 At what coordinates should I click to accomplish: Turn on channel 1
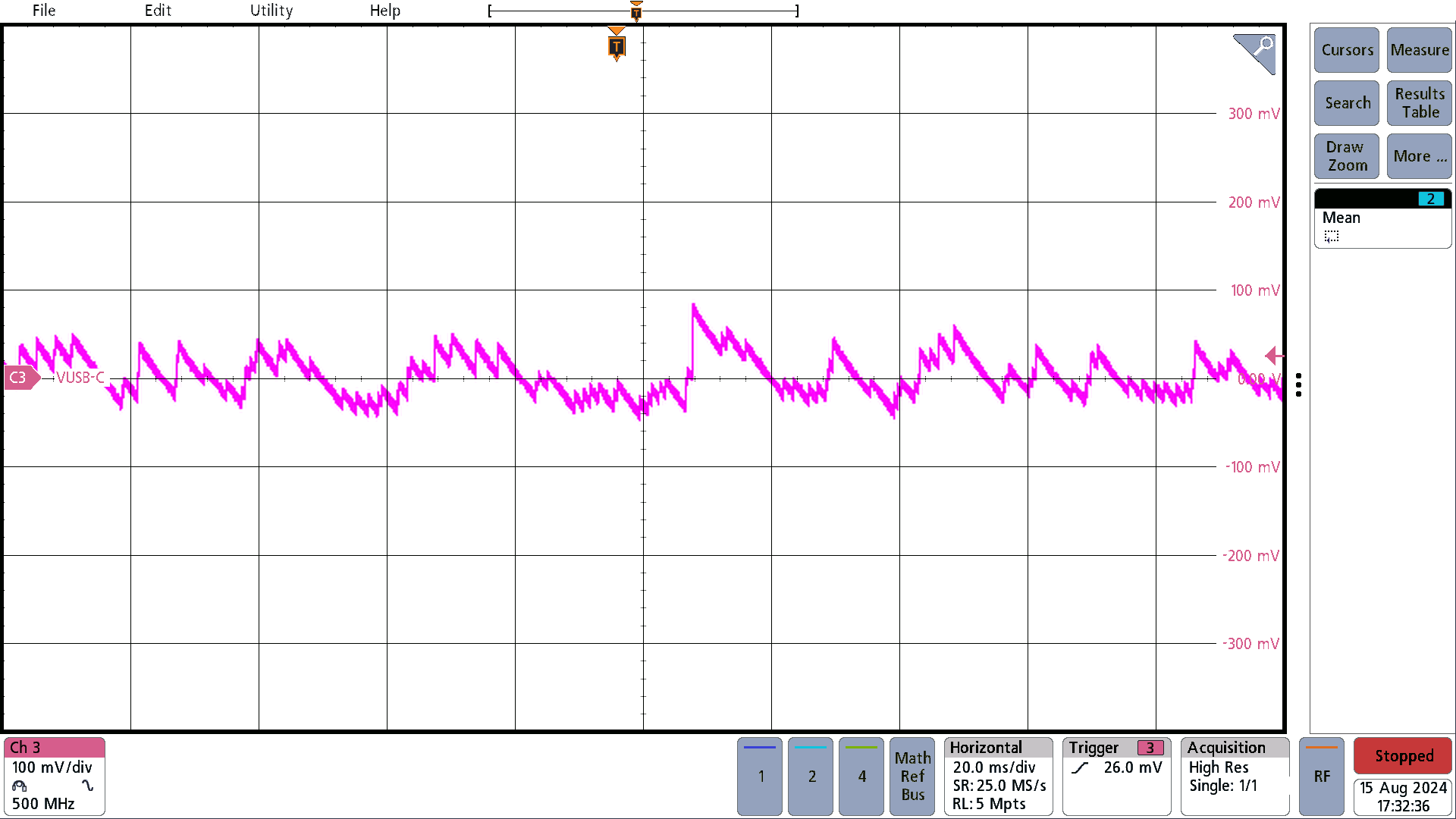(760, 776)
